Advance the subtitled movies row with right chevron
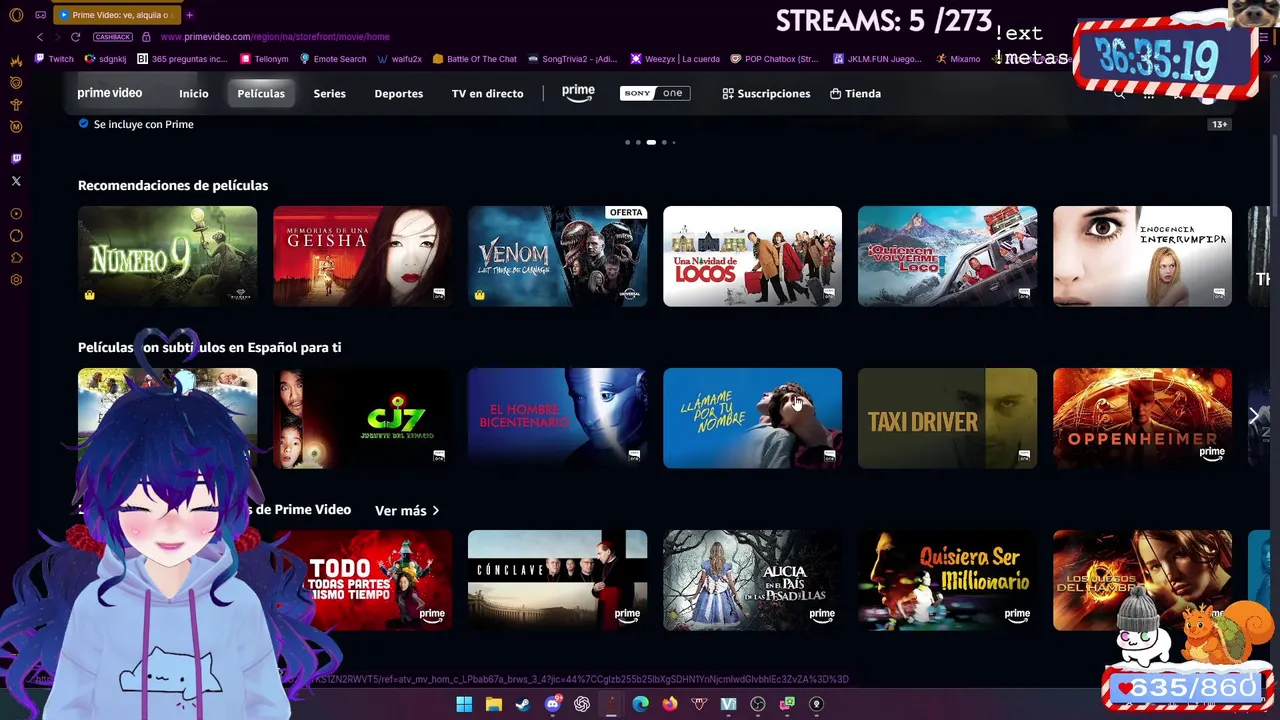 coord(1254,416)
